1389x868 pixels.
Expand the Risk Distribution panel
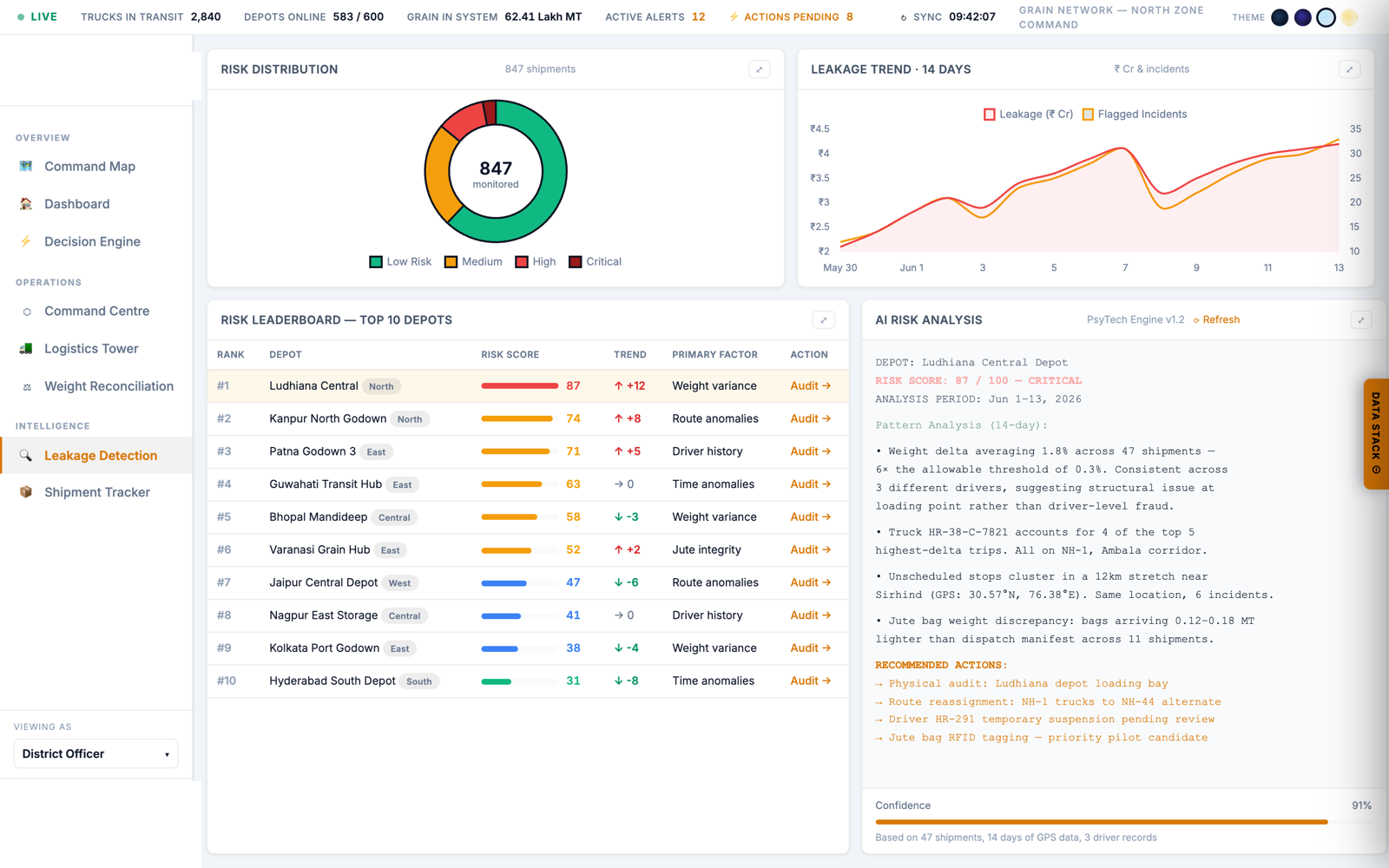(760, 69)
